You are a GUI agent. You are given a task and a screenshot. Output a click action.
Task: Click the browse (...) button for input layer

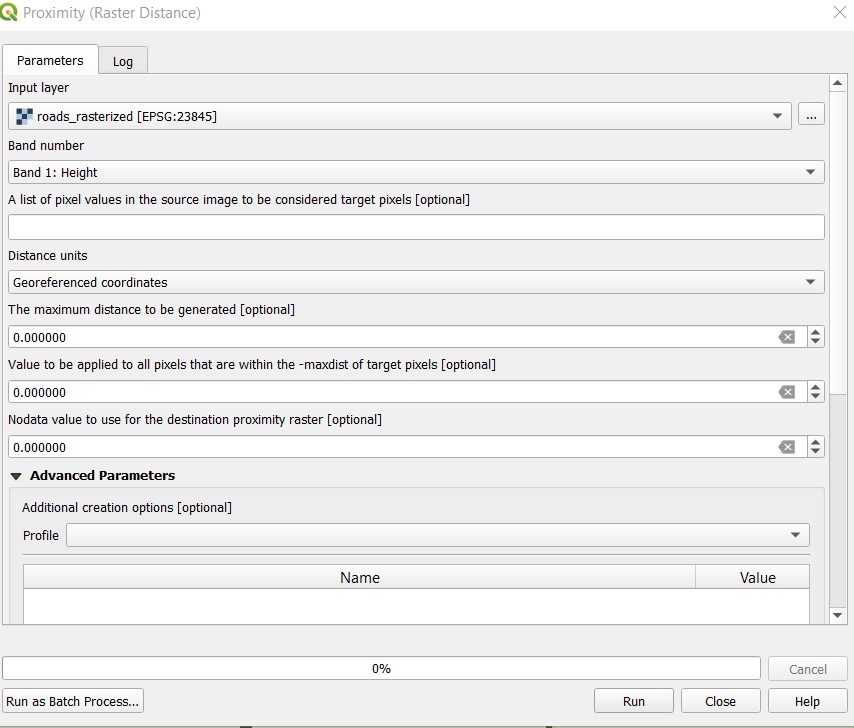(811, 116)
